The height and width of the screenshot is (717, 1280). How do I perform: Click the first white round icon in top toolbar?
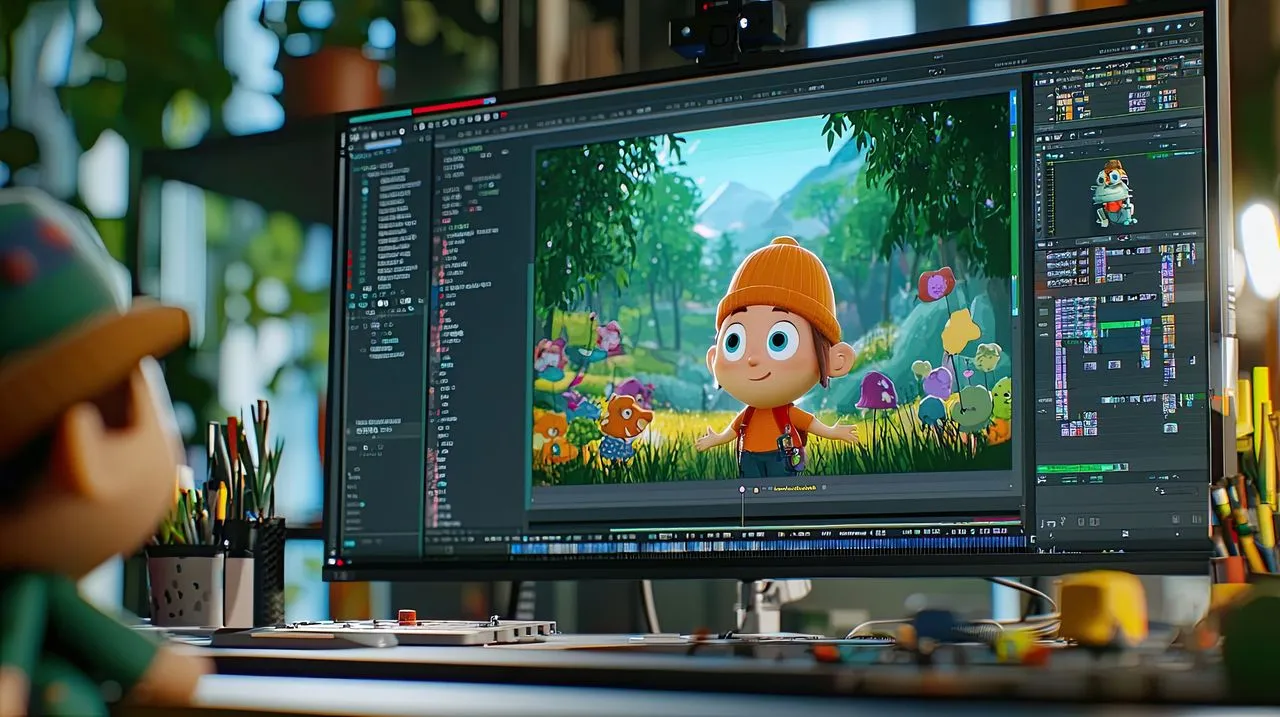coord(422,127)
